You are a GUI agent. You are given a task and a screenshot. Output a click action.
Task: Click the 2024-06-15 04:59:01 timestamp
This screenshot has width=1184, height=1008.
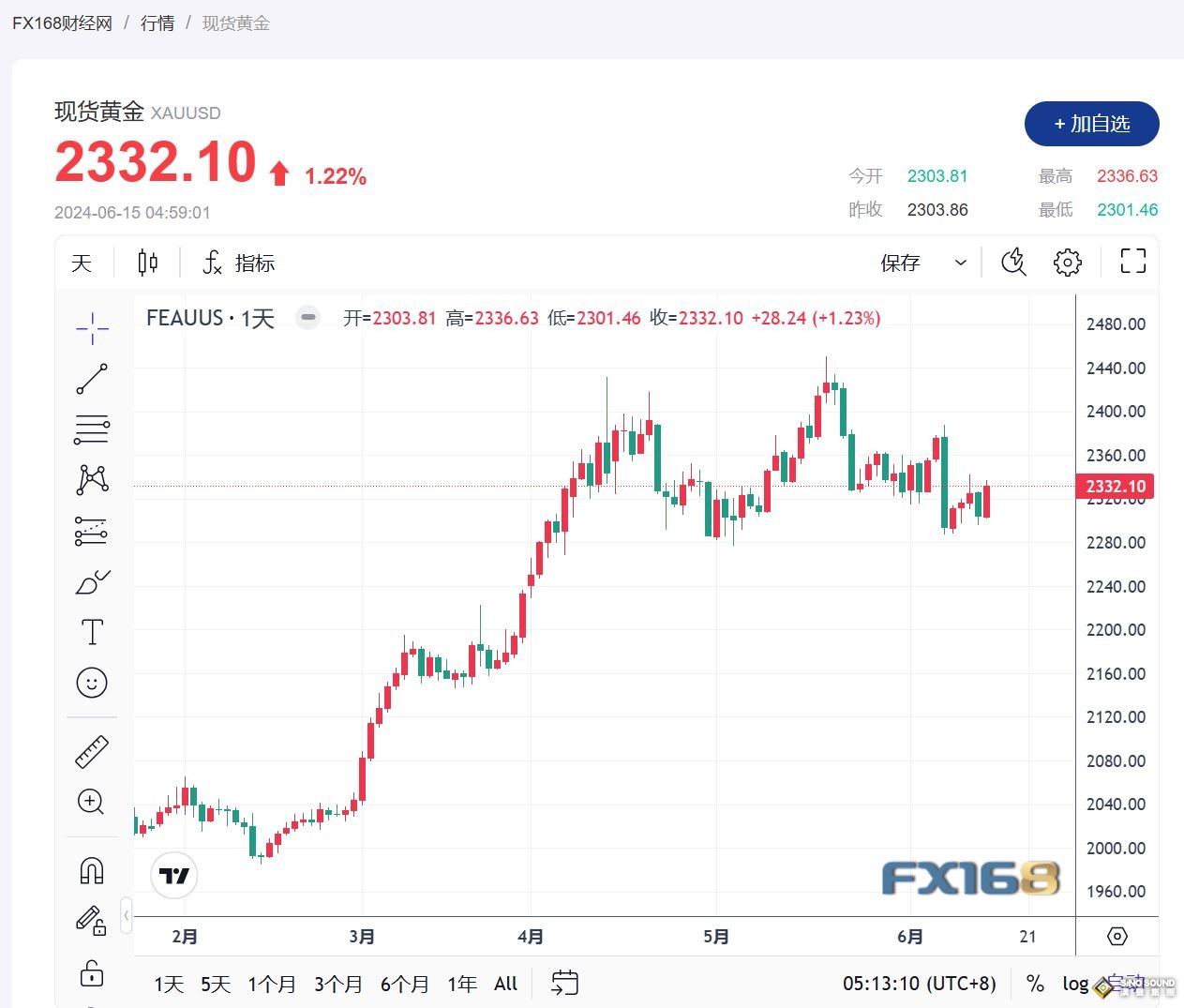[x=132, y=213]
